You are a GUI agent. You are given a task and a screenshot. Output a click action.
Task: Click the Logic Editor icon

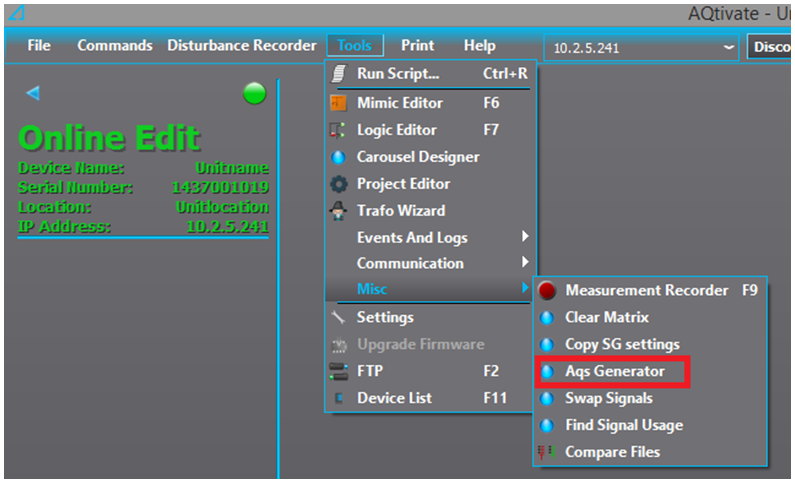pyautogui.click(x=338, y=130)
